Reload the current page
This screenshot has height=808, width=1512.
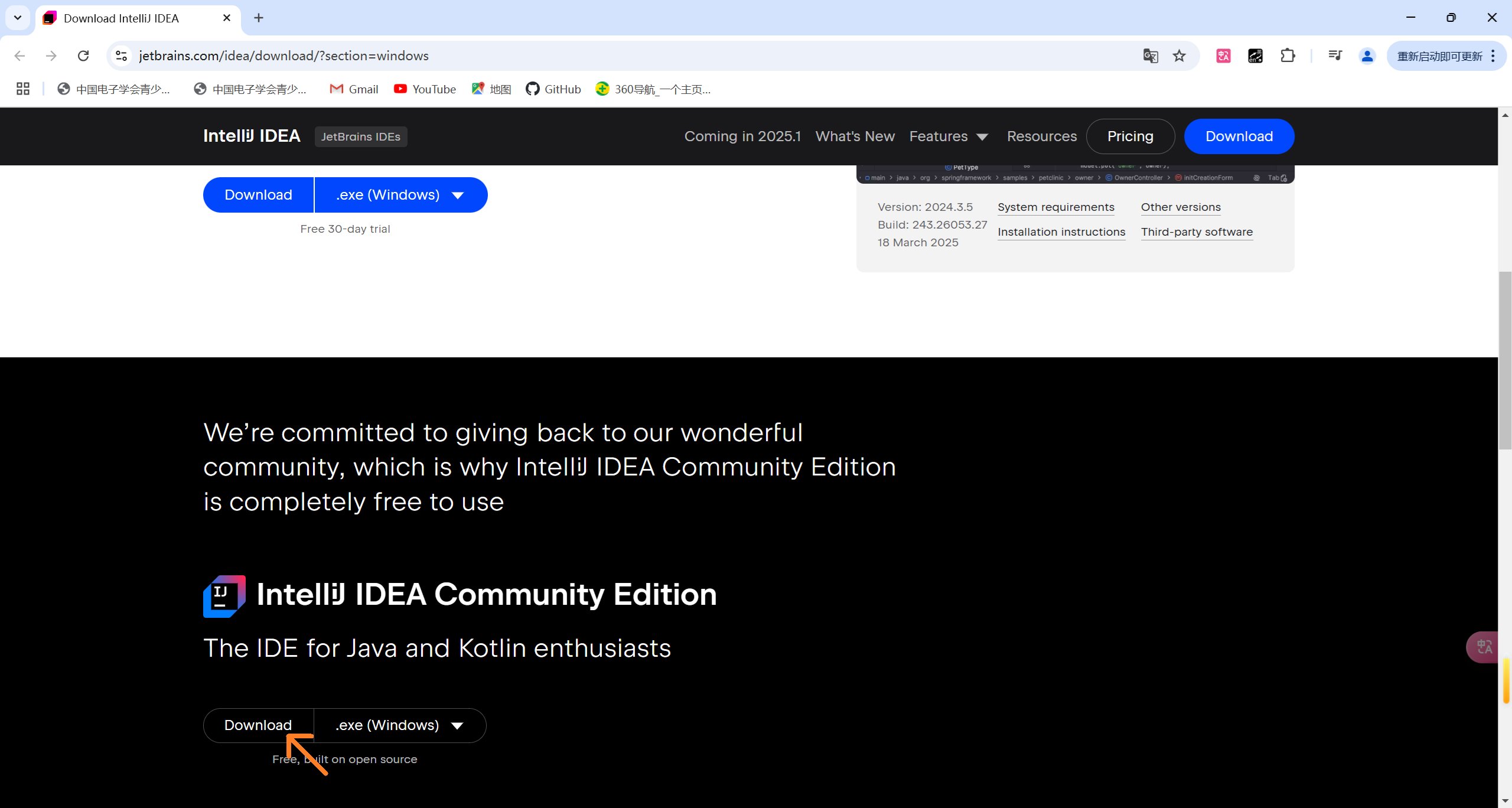coord(83,56)
